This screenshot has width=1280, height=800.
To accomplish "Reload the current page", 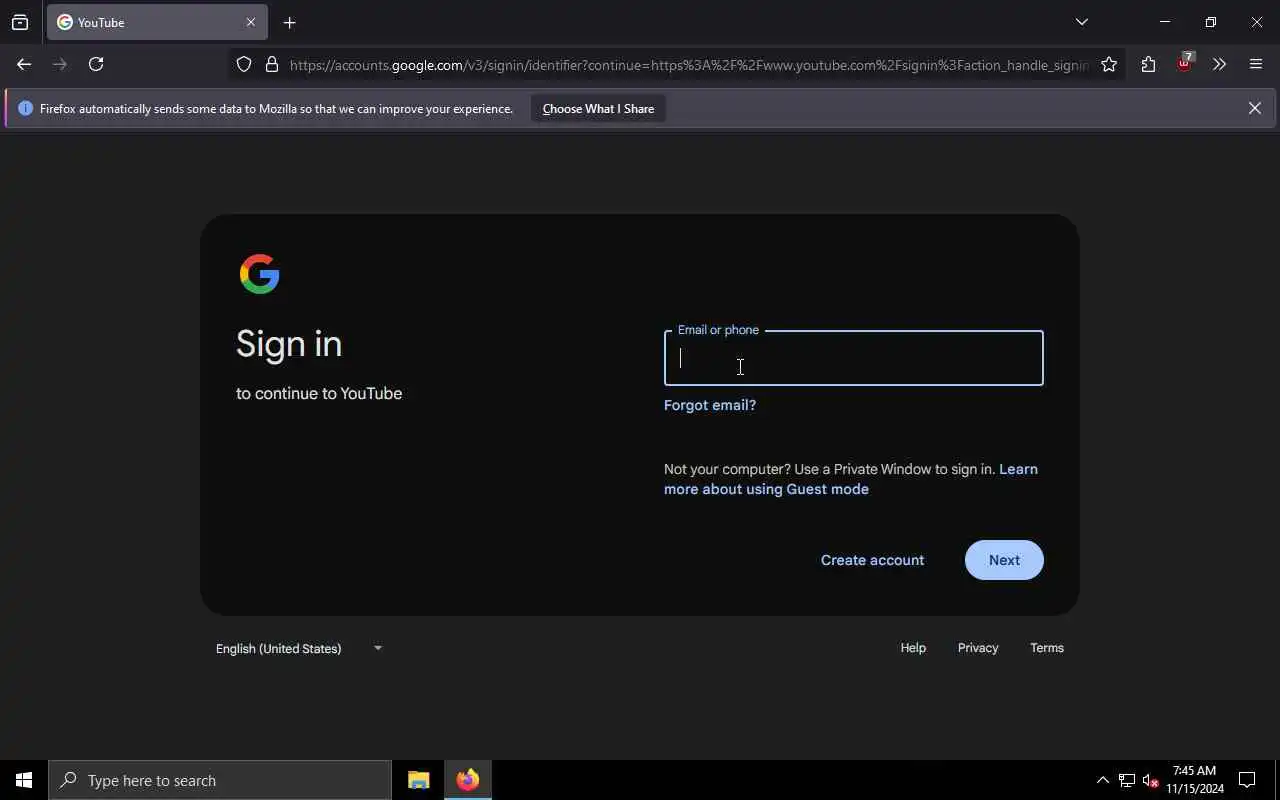I will pos(96,64).
